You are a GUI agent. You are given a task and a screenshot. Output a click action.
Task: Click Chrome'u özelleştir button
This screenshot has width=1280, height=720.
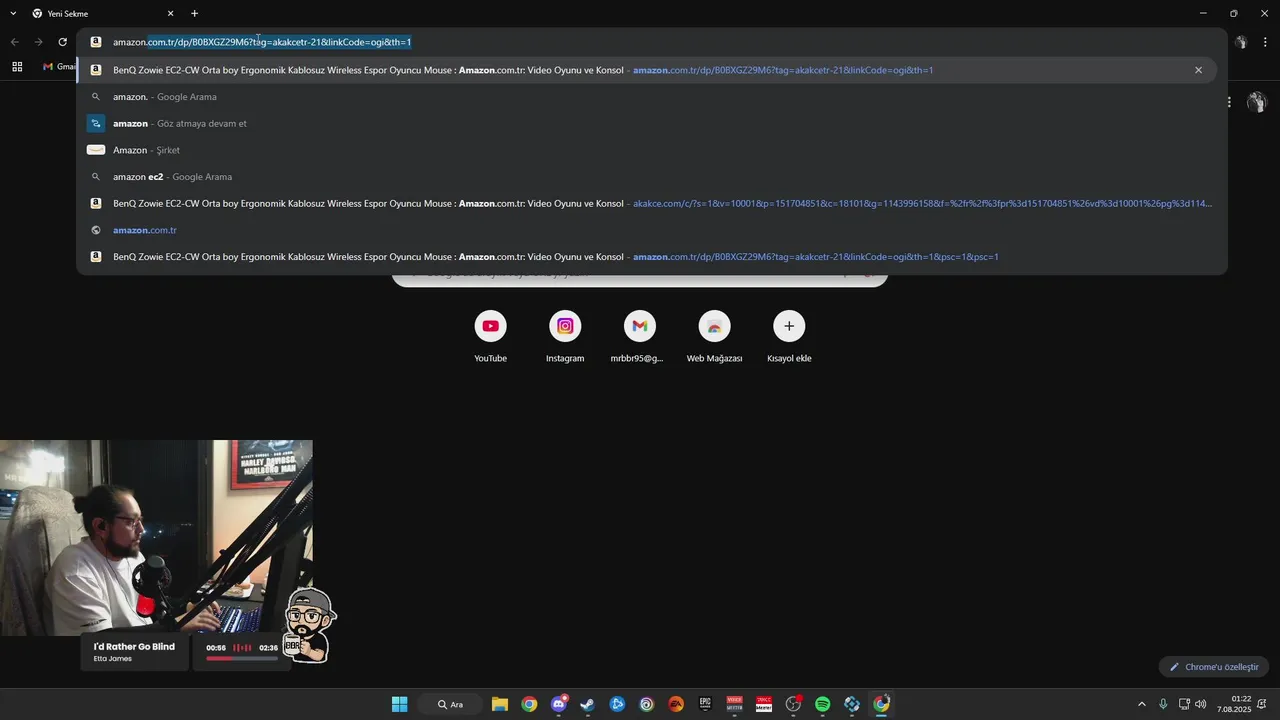click(1214, 667)
